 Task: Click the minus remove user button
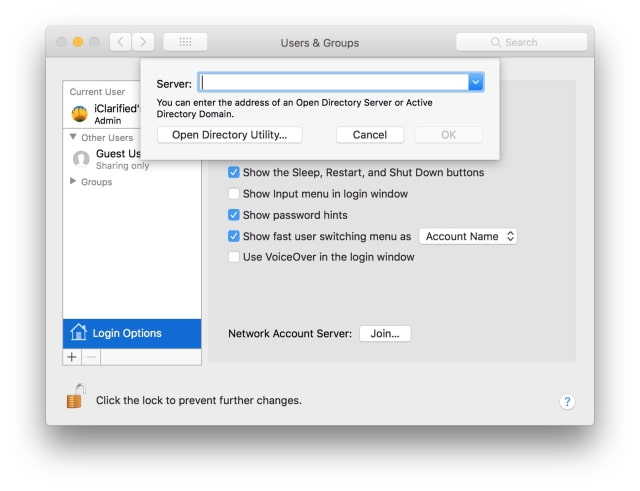(x=91, y=357)
